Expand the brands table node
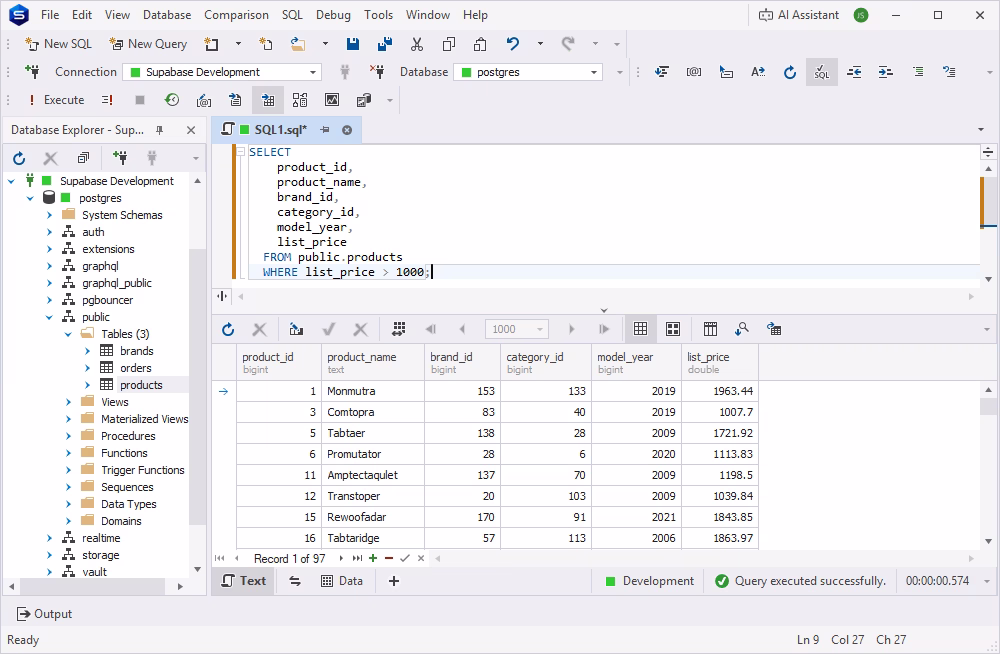The width and height of the screenshot is (1000, 654). coord(87,351)
